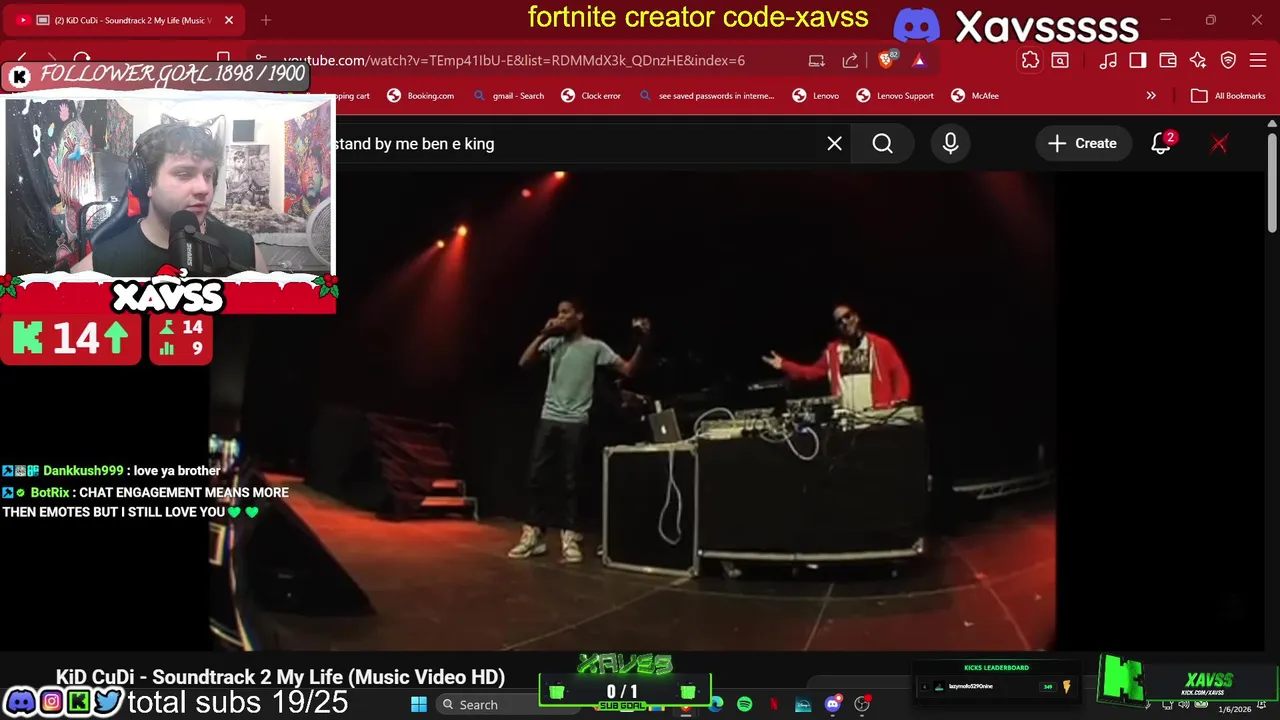Click the taskbar date 1/6/2026
The image size is (1280, 720).
1233,709
